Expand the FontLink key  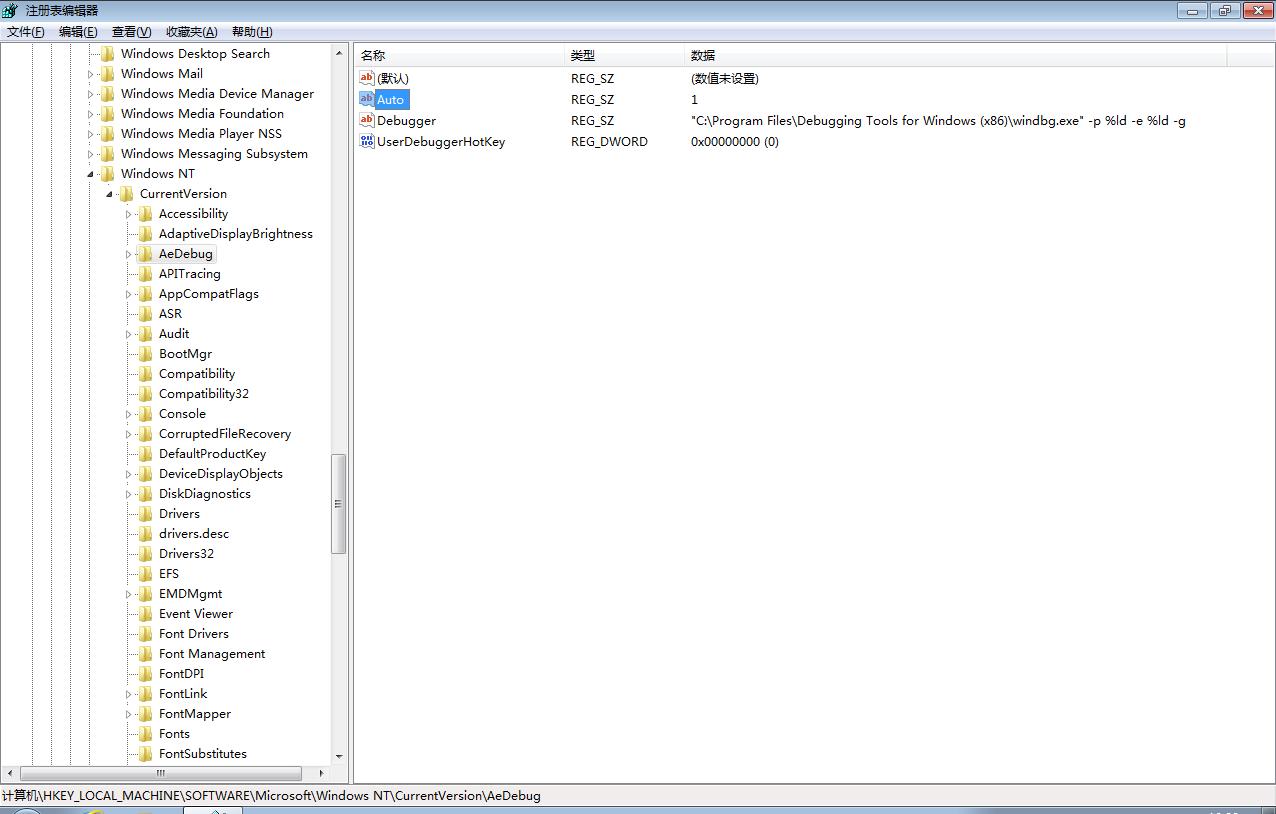coord(129,694)
